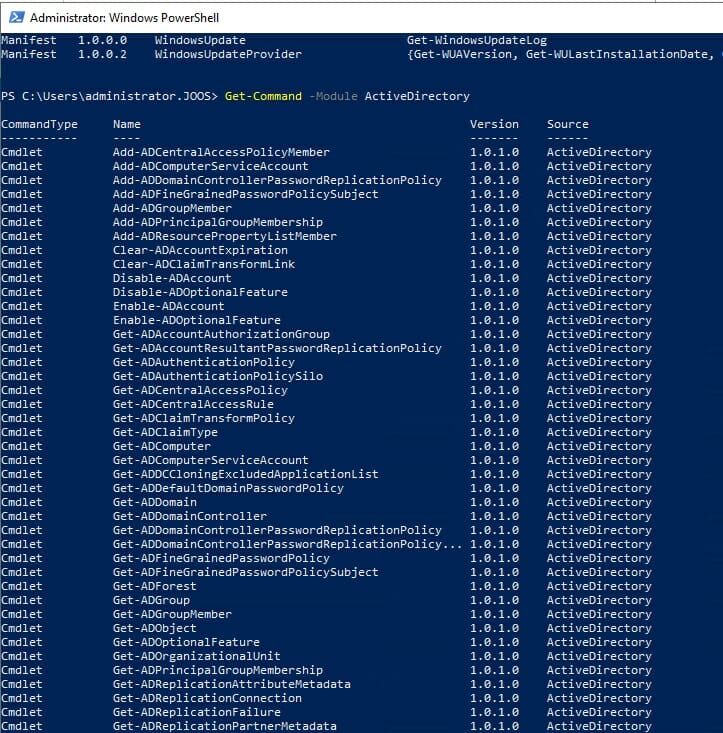Click Add-ADComputerServiceAccount cmdlet name
723x733 pixels.
210,166
